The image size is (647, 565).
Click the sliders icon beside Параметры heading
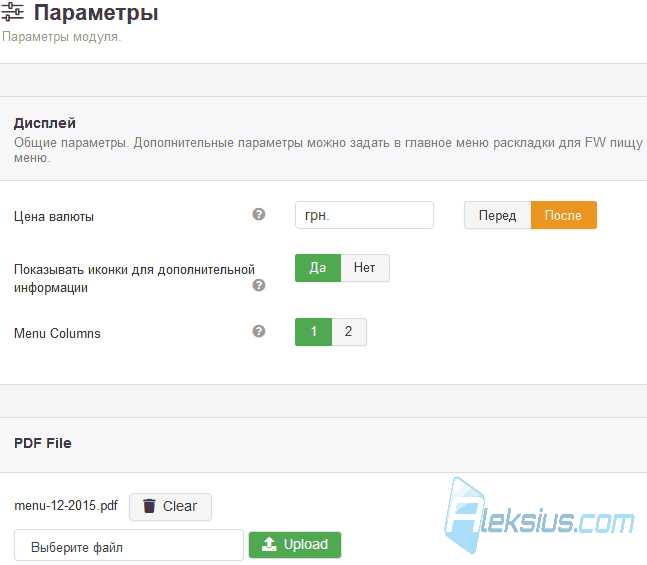tap(12, 12)
